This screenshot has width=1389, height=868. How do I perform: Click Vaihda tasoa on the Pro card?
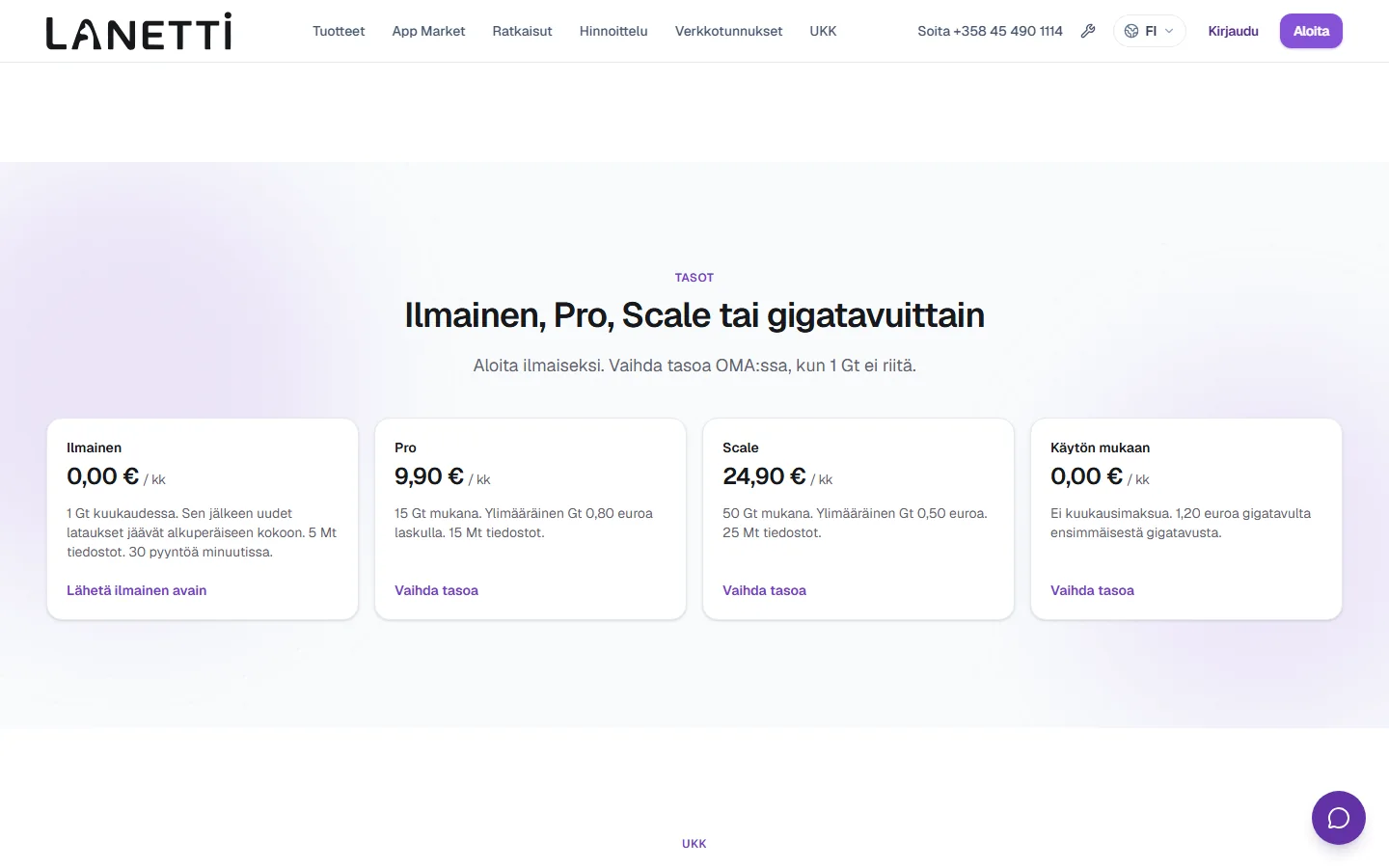[x=436, y=590]
